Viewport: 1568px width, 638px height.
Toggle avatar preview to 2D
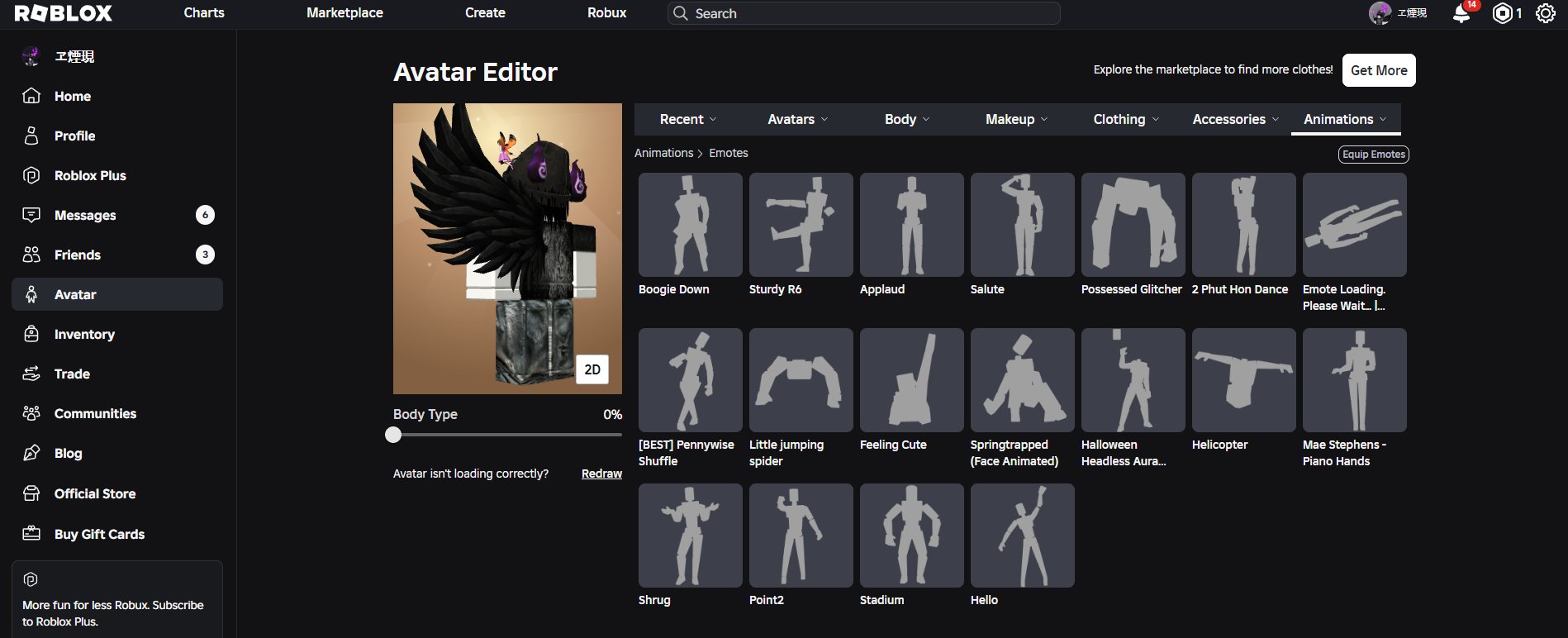pyautogui.click(x=592, y=369)
